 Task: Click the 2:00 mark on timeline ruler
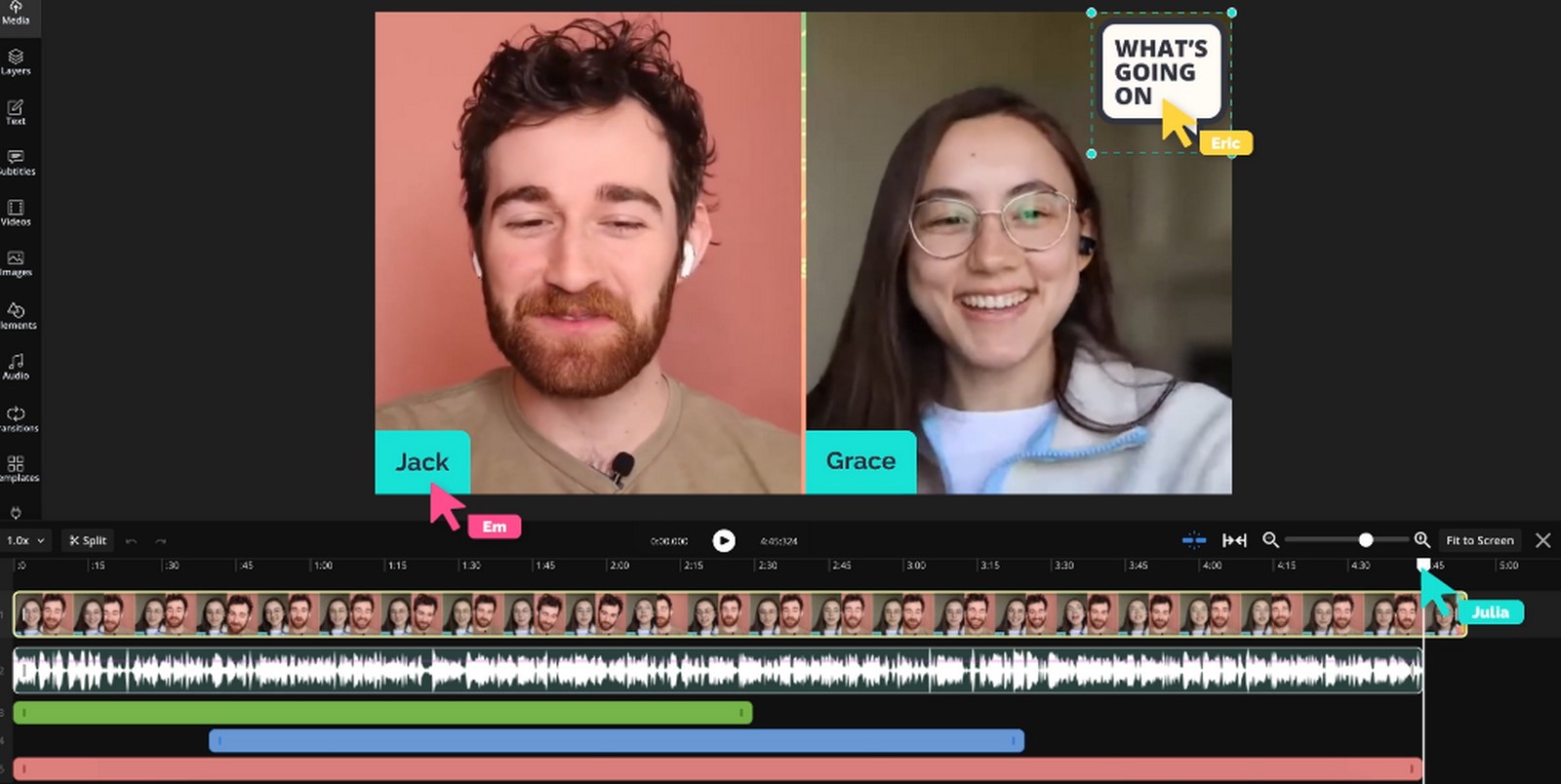pyautogui.click(x=619, y=566)
